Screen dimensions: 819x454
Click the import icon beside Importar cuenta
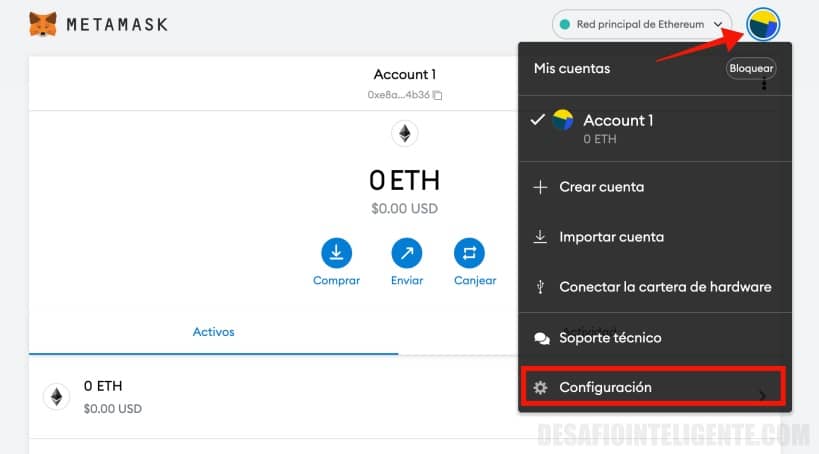(x=540, y=237)
